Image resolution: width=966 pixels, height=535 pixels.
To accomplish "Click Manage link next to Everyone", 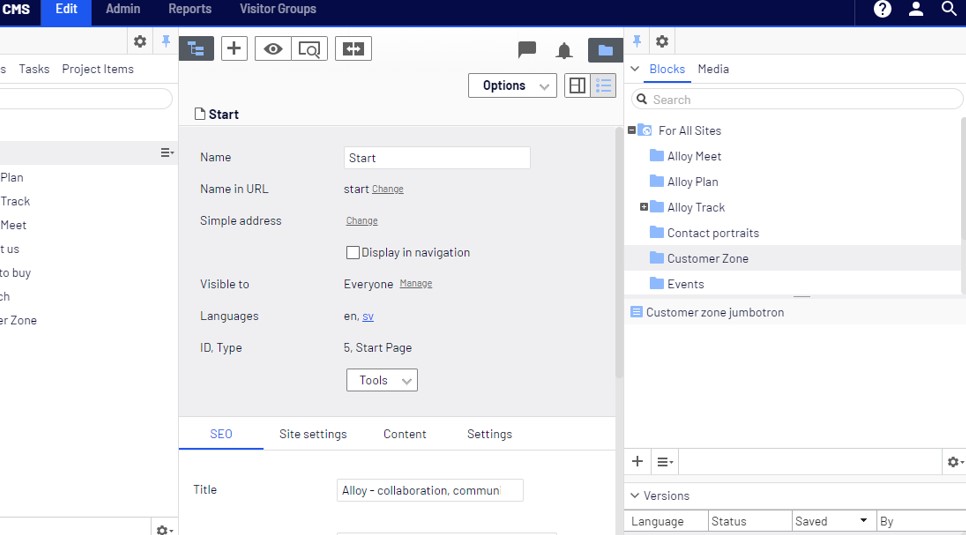I will pos(416,284).
